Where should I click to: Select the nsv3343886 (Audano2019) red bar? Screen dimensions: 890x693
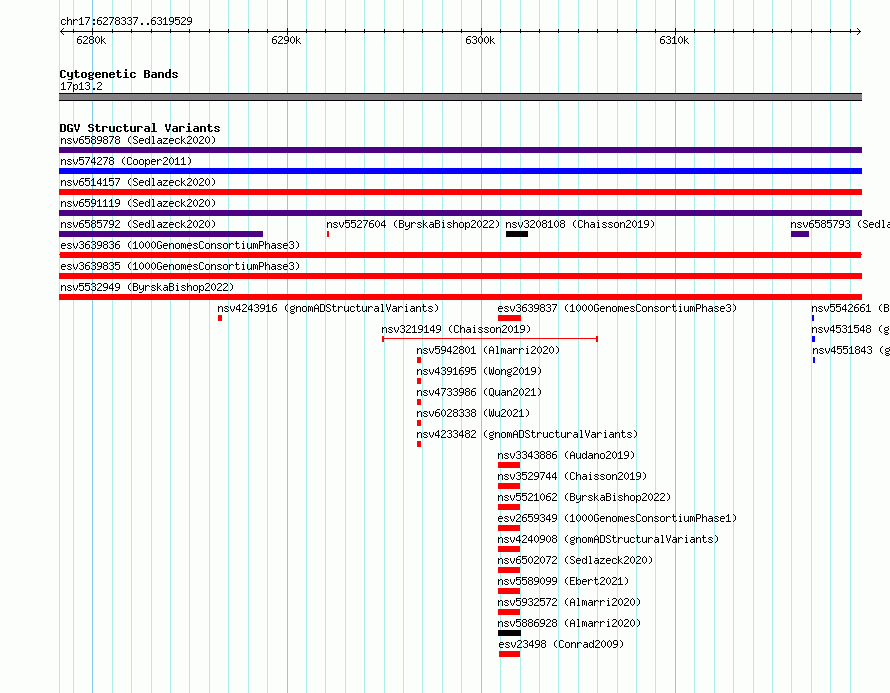[509, 465]
